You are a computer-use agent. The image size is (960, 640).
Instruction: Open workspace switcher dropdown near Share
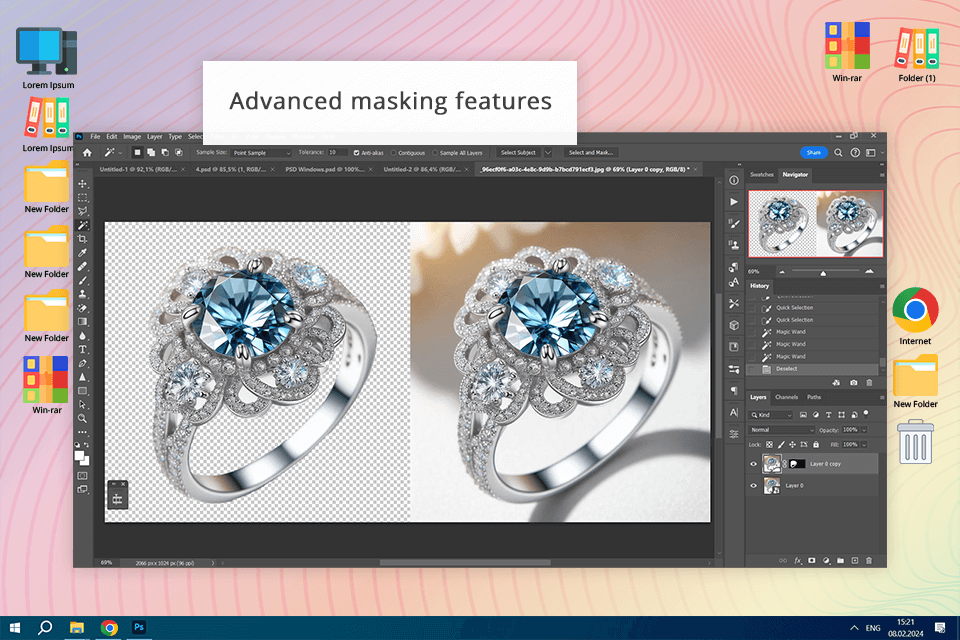point(874,152)
